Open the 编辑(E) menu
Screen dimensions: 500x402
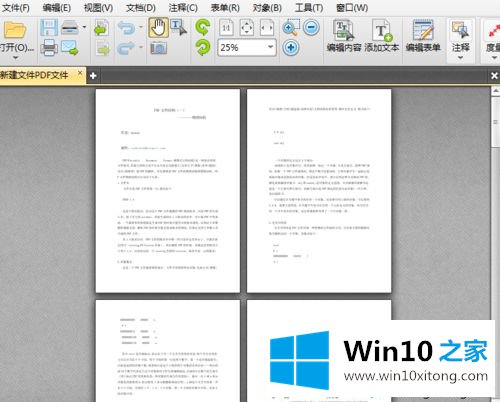57,7
